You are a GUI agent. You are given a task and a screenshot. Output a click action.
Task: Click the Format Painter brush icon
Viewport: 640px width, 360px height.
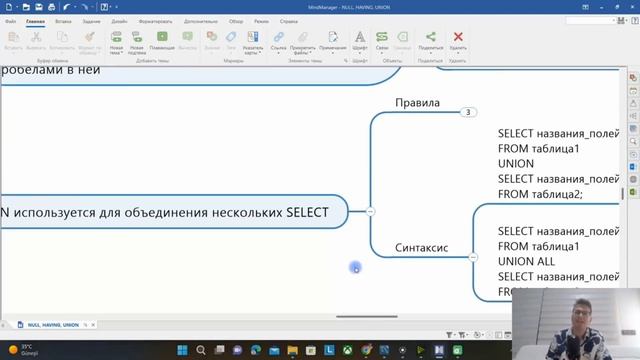[x=90, y=37]
